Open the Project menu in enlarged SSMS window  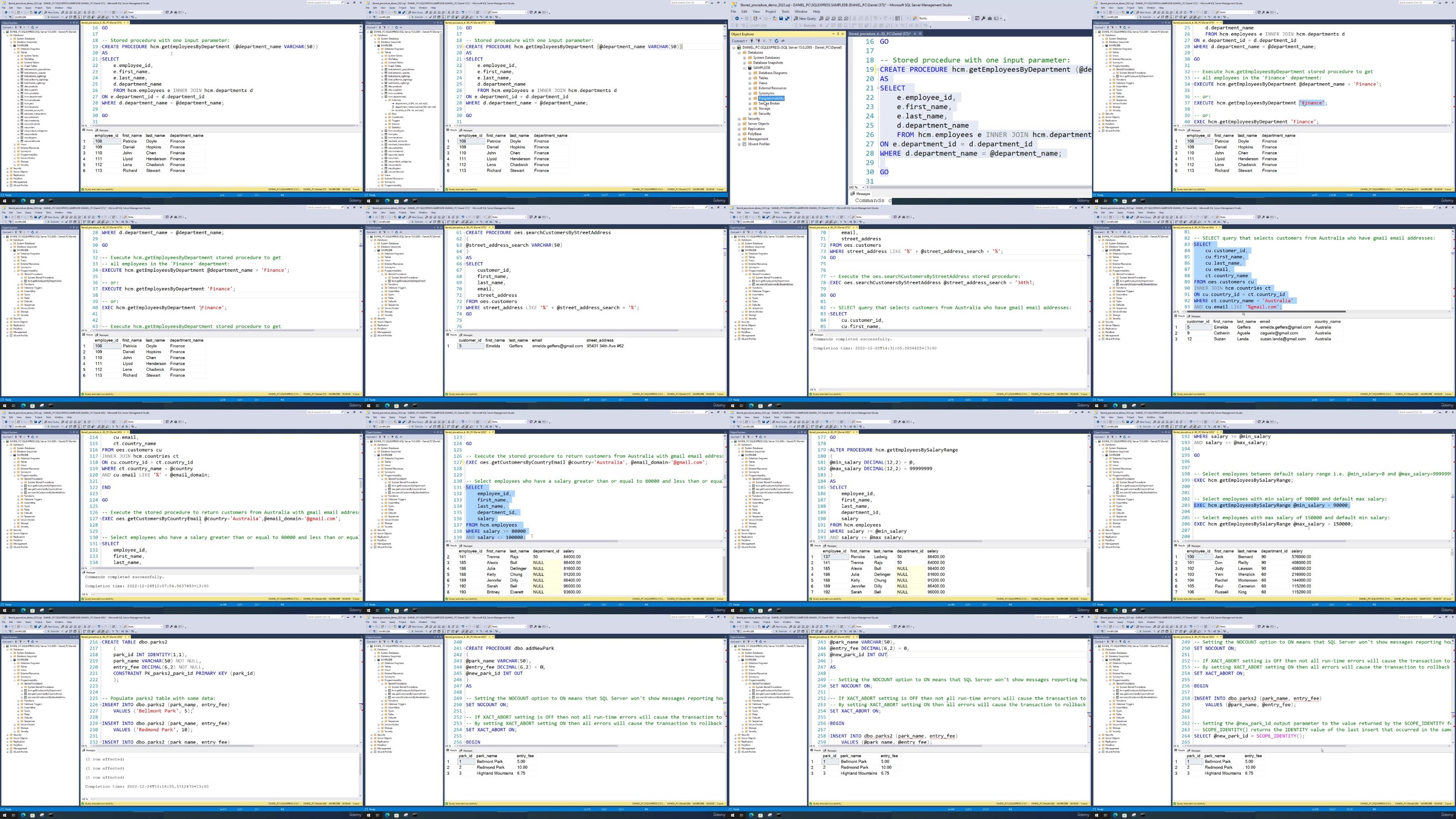coord(770,11)
